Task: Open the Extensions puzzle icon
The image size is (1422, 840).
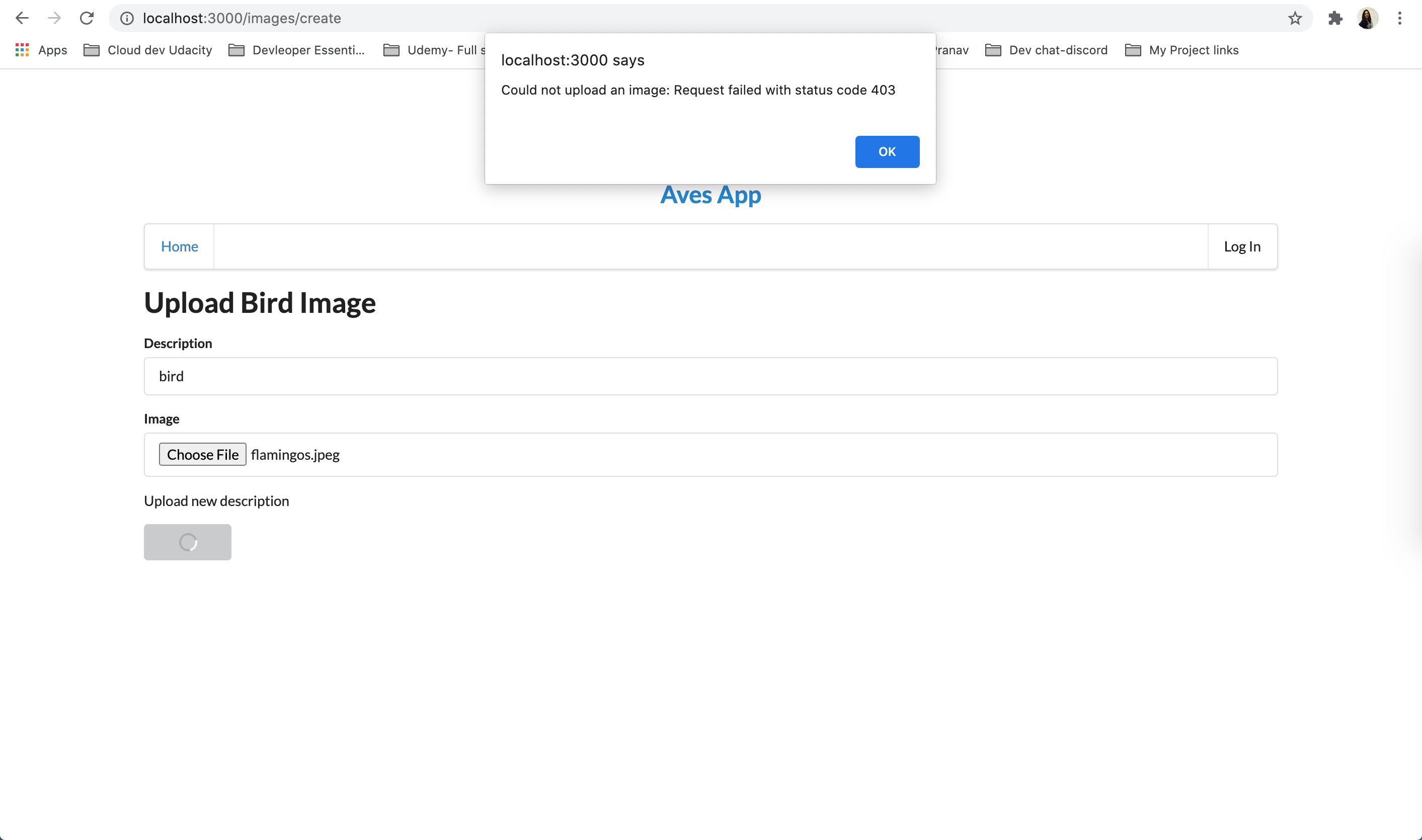Action: 1335,18
